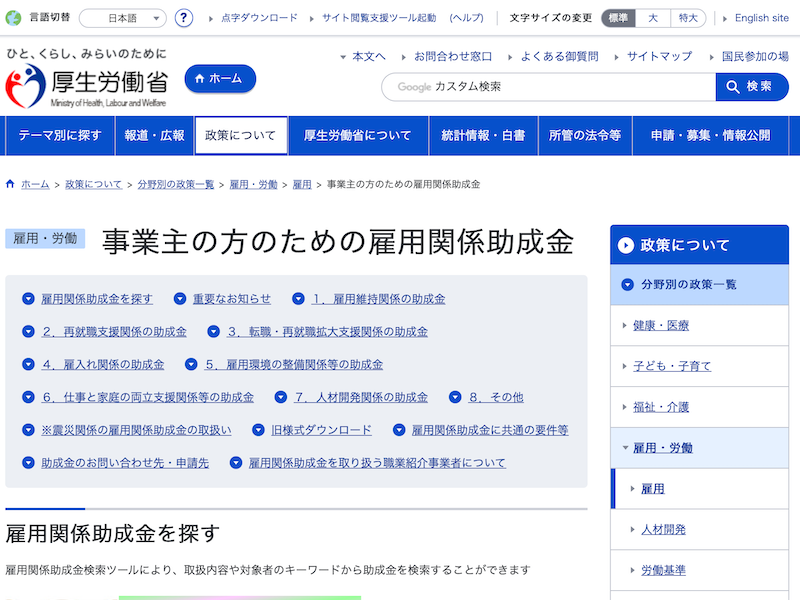This screenshot has width=800, height=600.
Task: Open the 日本語 language dropdown
Action: point(122,18)
